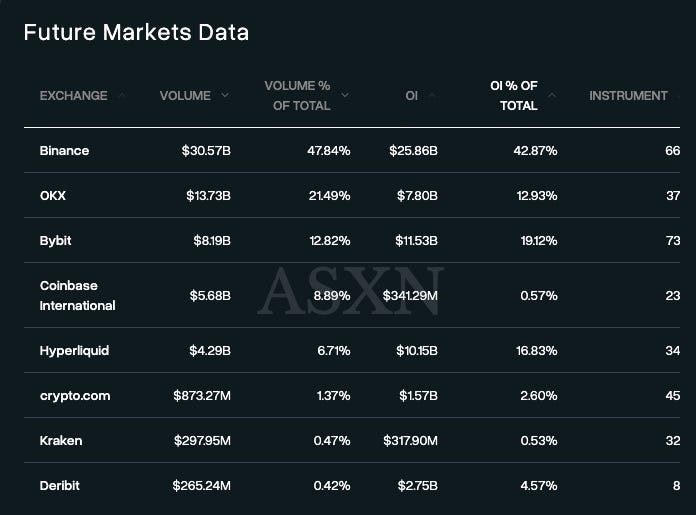This screenshot has height=515, width=696.
Task: Select VOLUME % OF TOTAL header text
Action: (298, 95)
